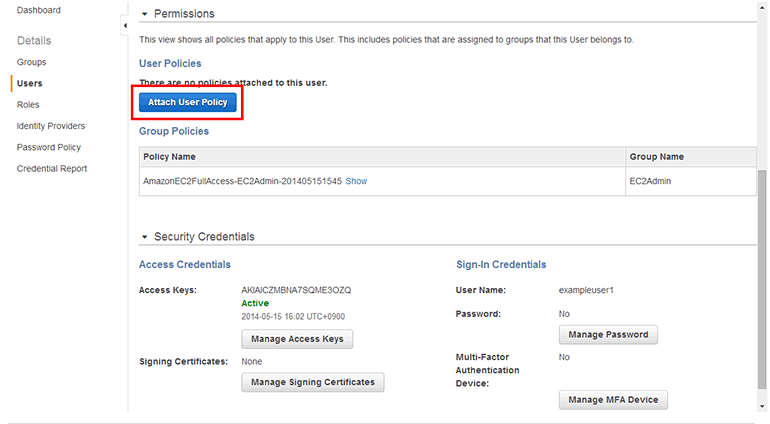Collapse the left navigation pane arrow
The height and width of the screenshot is (424, 770).
124,25
